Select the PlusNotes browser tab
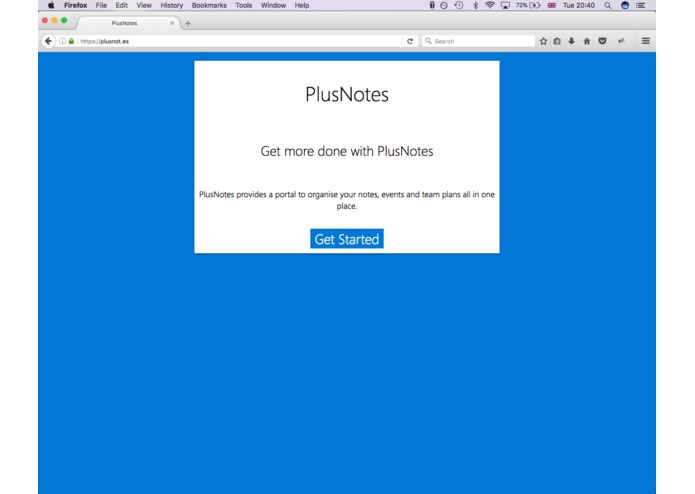 [129, 23]
